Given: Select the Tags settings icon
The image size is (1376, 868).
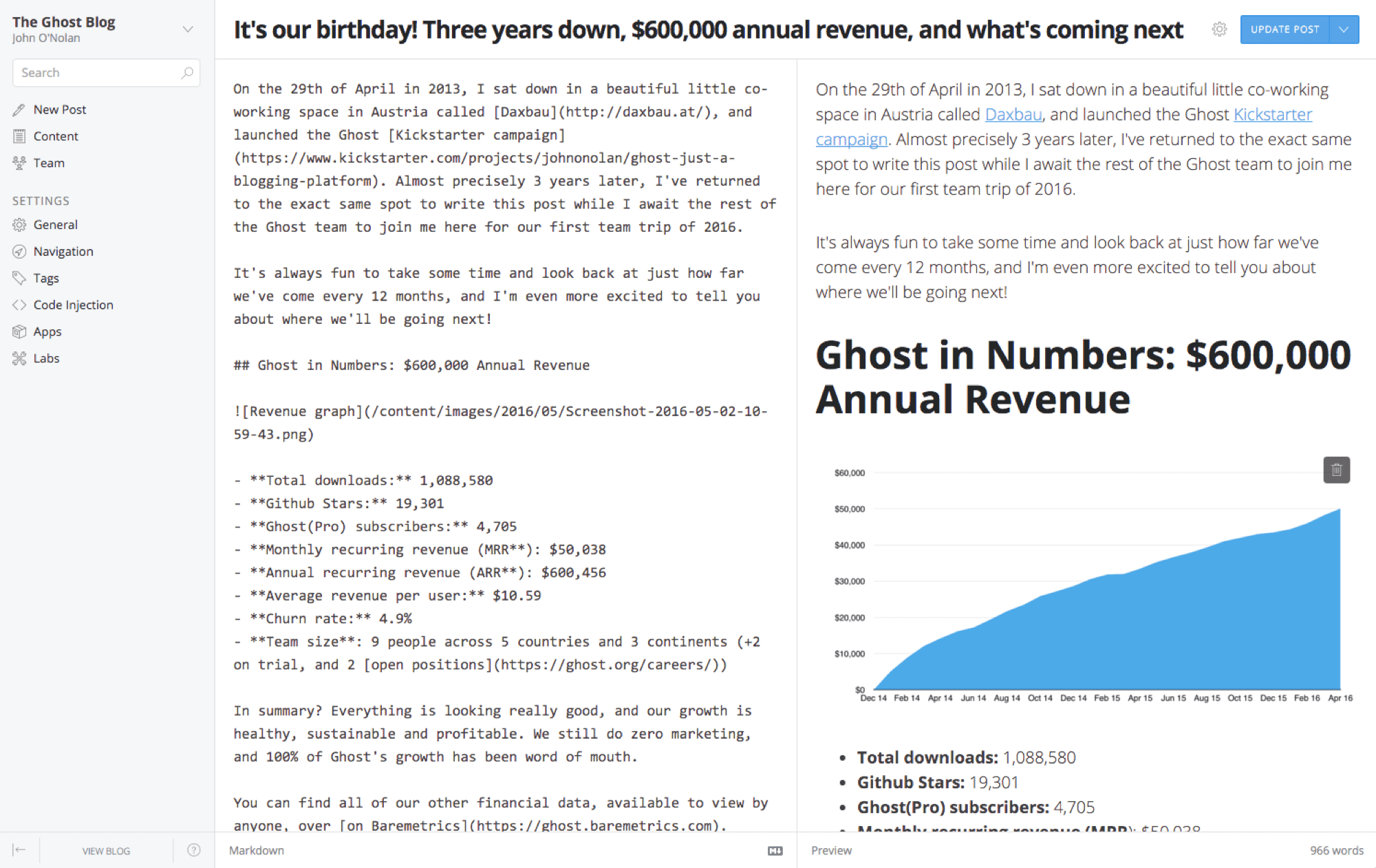Looking at the screenshot, I should click(x=19, y=278).
